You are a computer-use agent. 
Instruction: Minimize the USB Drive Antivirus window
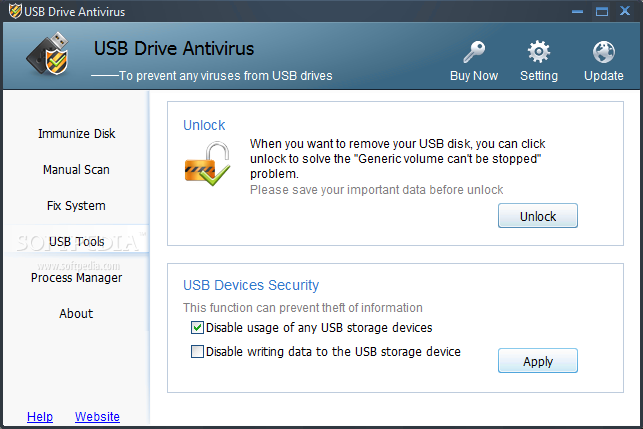point(577,11)
